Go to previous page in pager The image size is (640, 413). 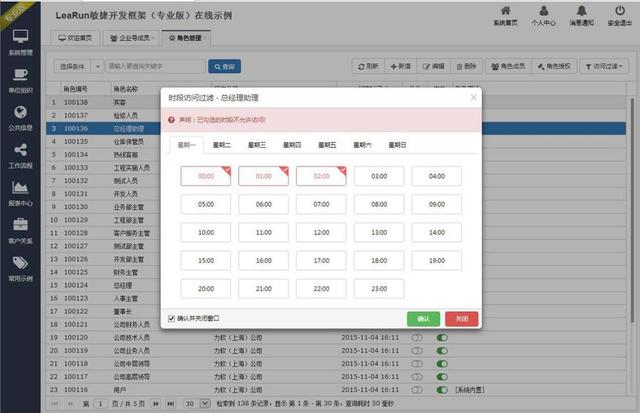point(70,404)
